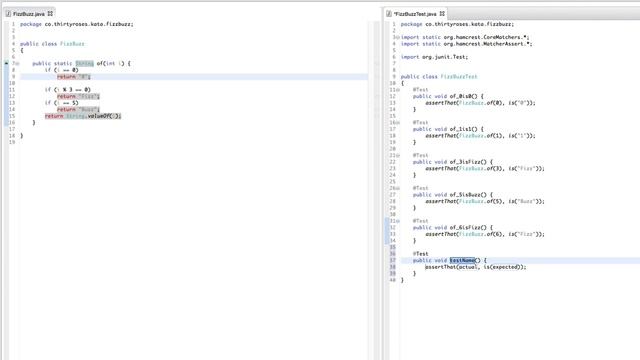The image size is (640, 360).
Task: Click the assertThat line calling FizzBuzz.of(5)
Action: 485,201
